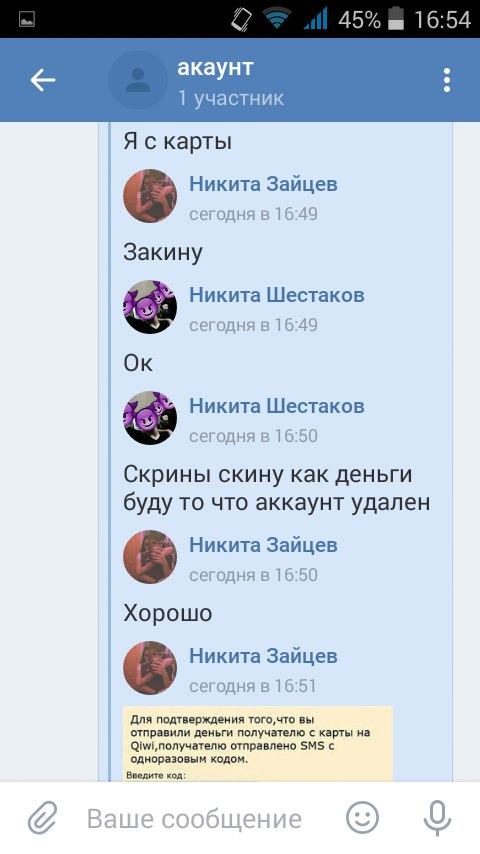Open the emoji smiley picker
Screen dimensions: 480x854
pos(362,818)
